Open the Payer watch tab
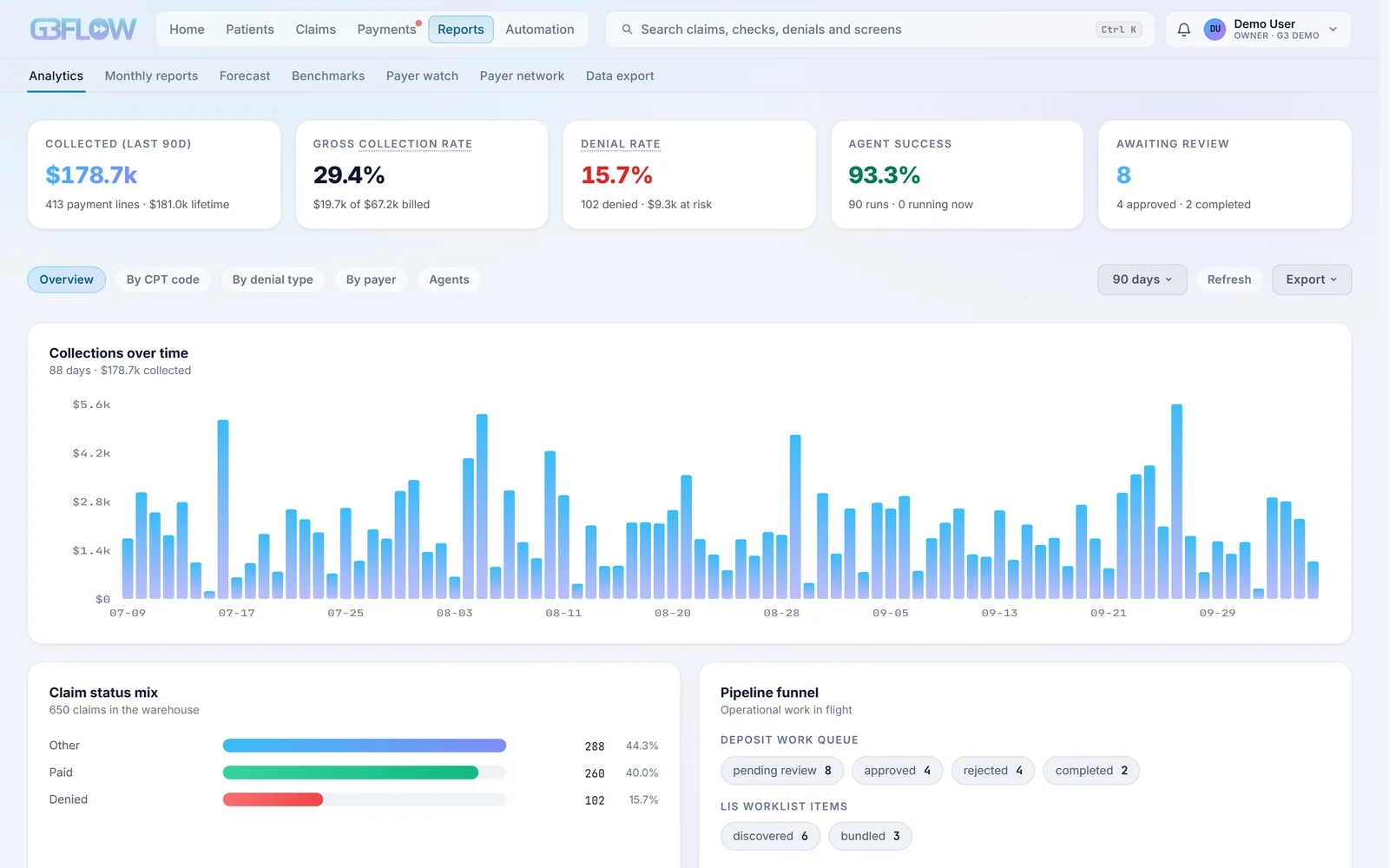The height and width of the screenshot is (868, 1389). pos(422,76)
